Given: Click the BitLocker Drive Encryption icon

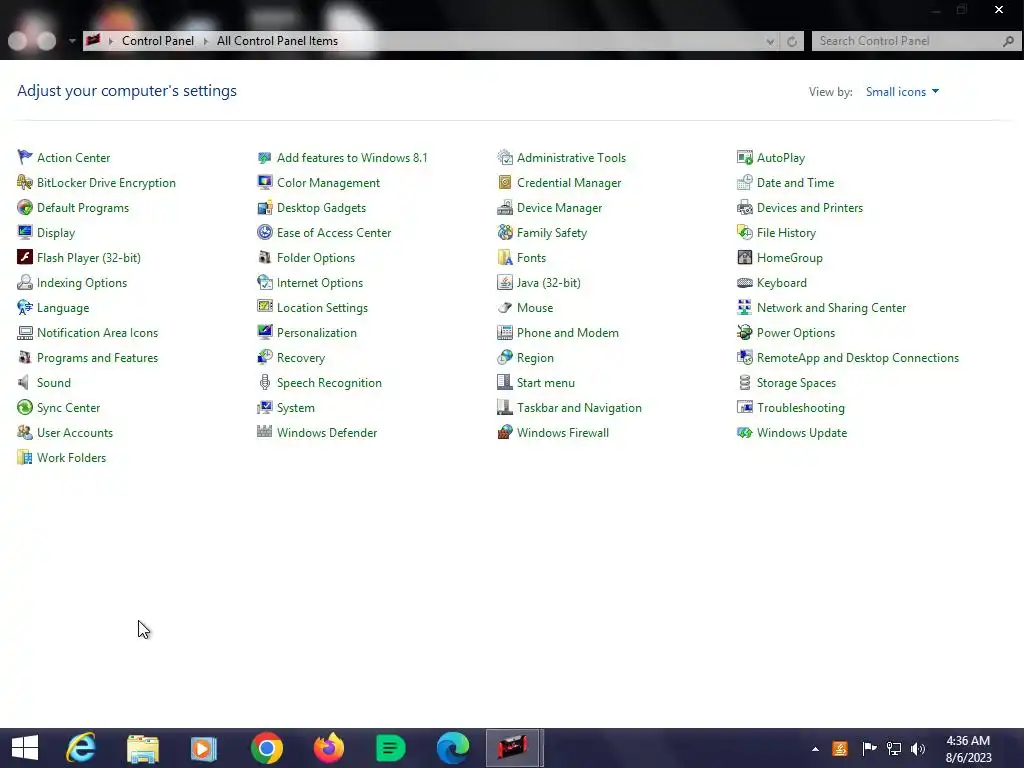Looking at the screenshot, I should tap(25, 182).
